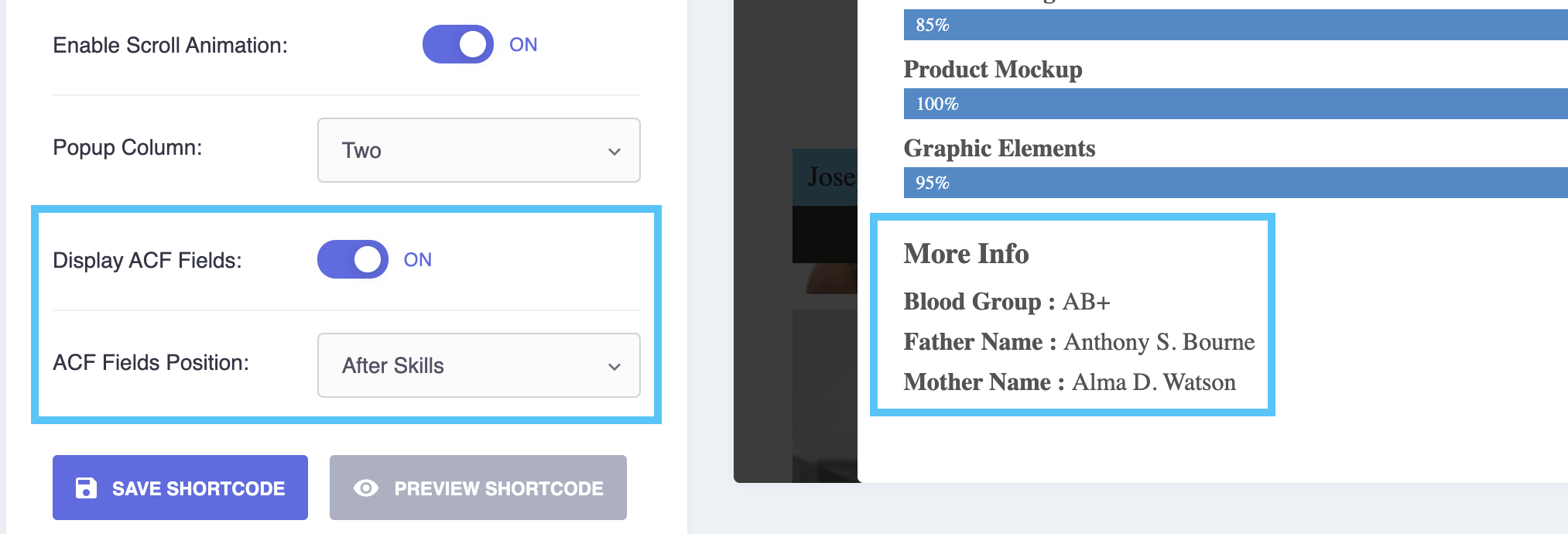Click the eye icon on Preview Shortcode

(x=366, y=488)
